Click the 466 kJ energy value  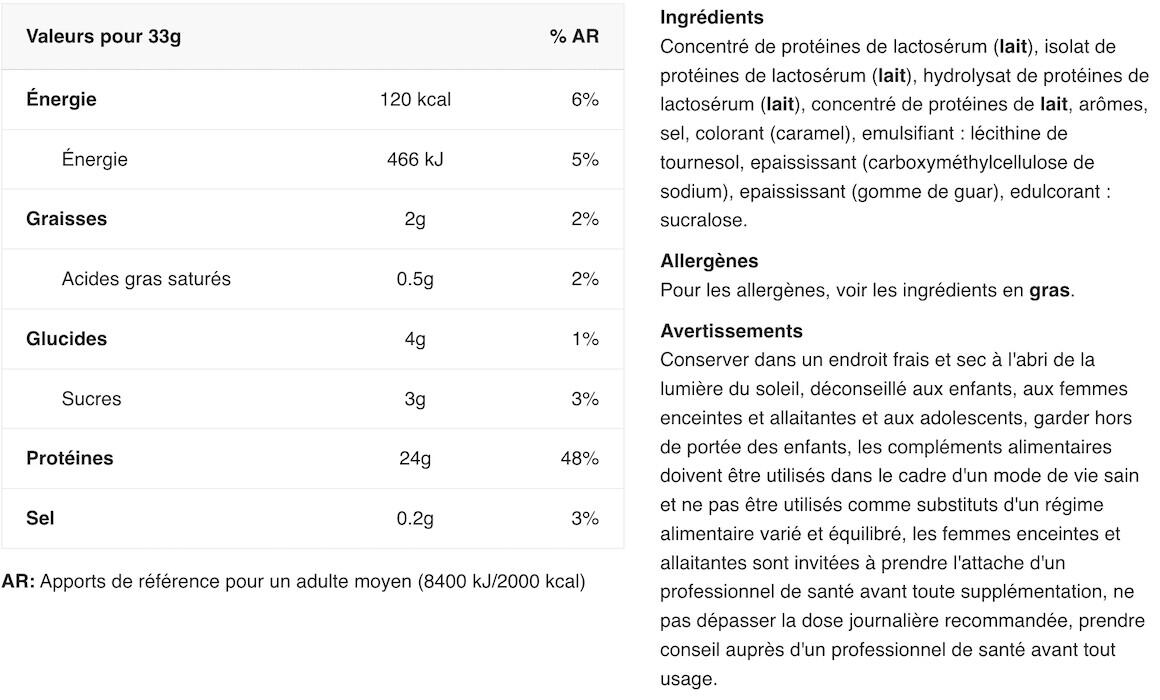[x=415, y=159]
